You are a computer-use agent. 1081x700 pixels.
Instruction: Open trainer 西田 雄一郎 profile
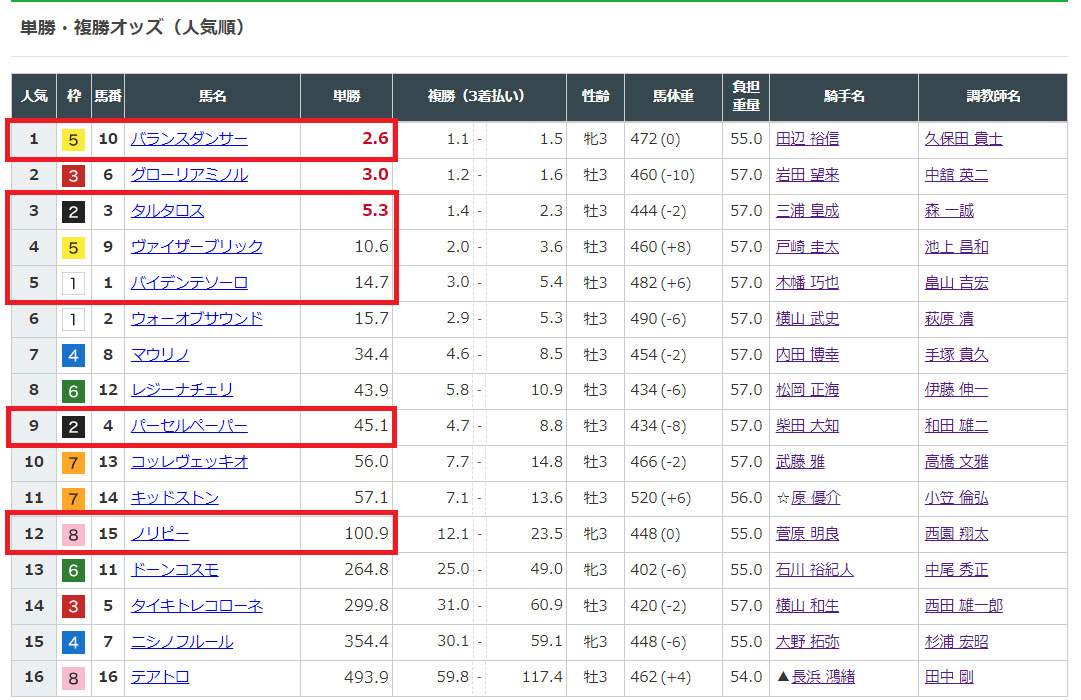pyautogui.click(x=963, y=606)
